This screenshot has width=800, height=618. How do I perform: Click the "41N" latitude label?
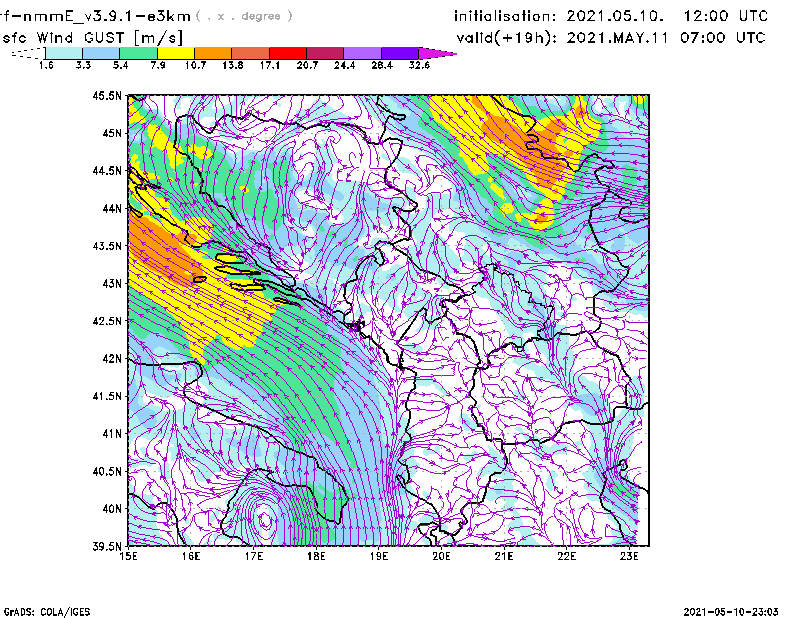click(x=112, y=433)
